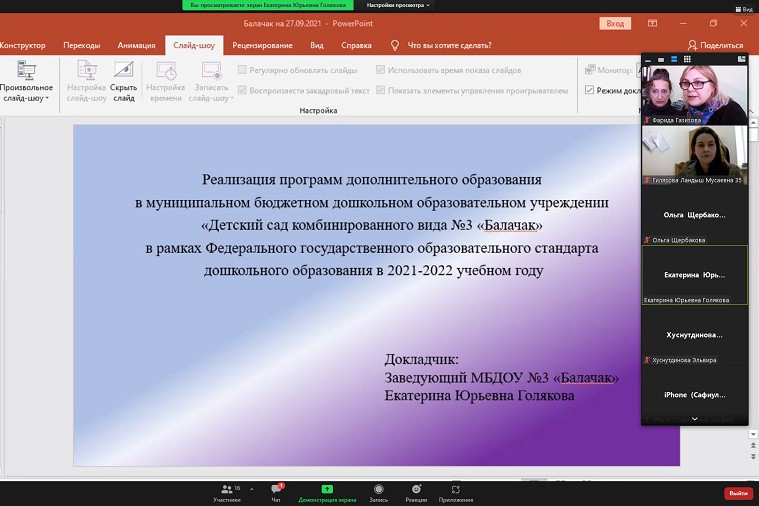Click the video panel dock layout icon
This screenshot has height=506, width=759.
click(741, 59)
